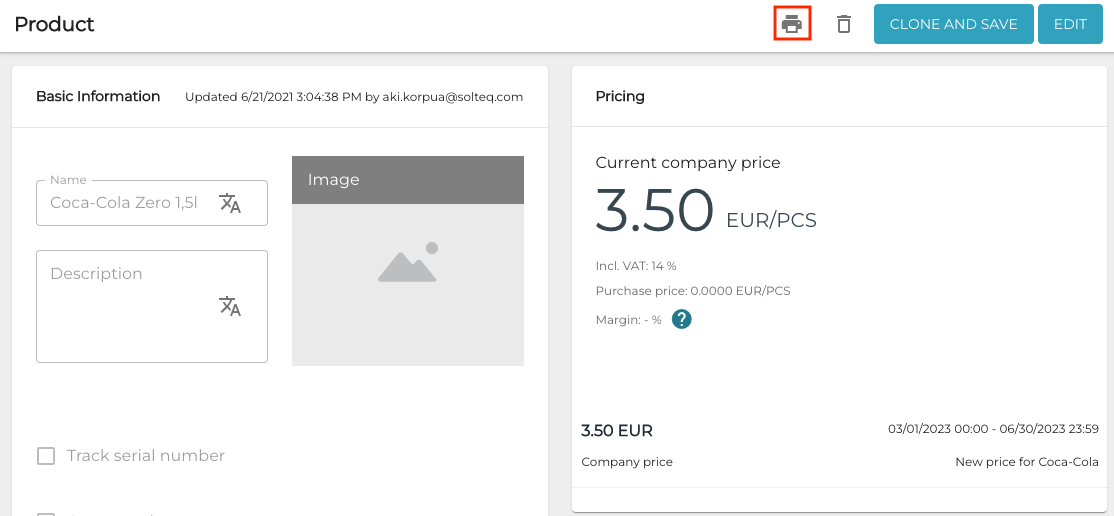Open product editing with EDIT button
1114x516 pixels.
point(1069,24)
